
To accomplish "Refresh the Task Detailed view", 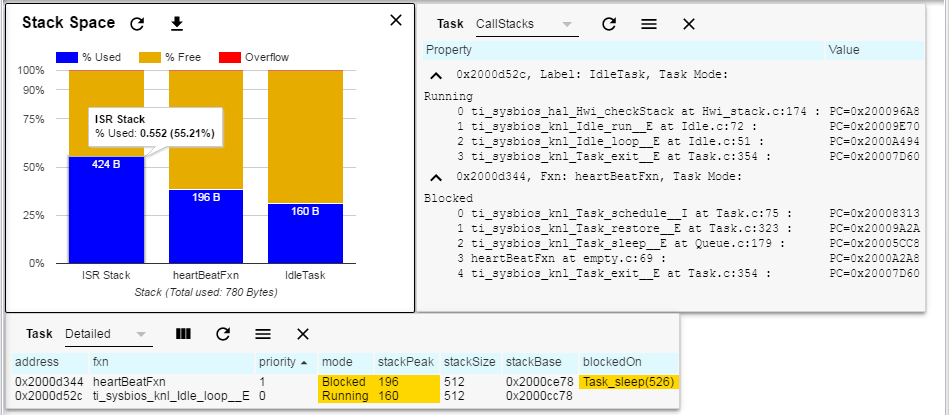I will (x=223, y=334).
